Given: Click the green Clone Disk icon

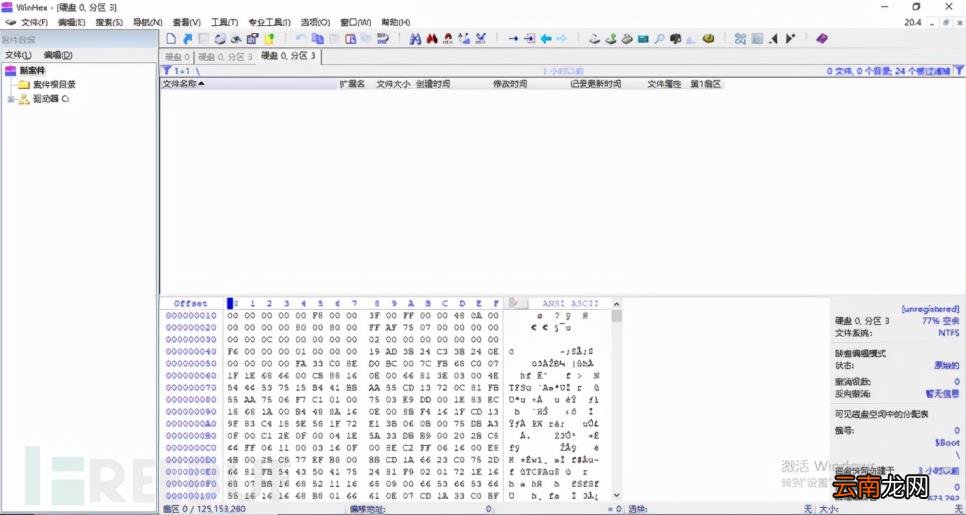Looking at the screenshot, I should (611, 39).
